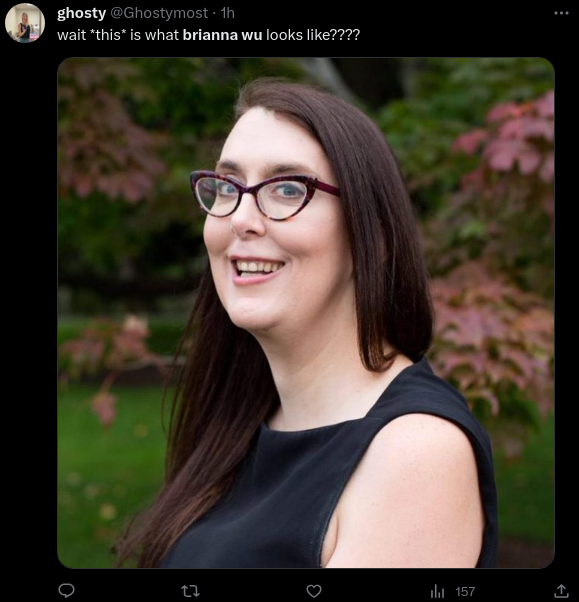Click the "1h" post timestamp
This screenshot has width=579, height=602.
click(x=228, y=13)
